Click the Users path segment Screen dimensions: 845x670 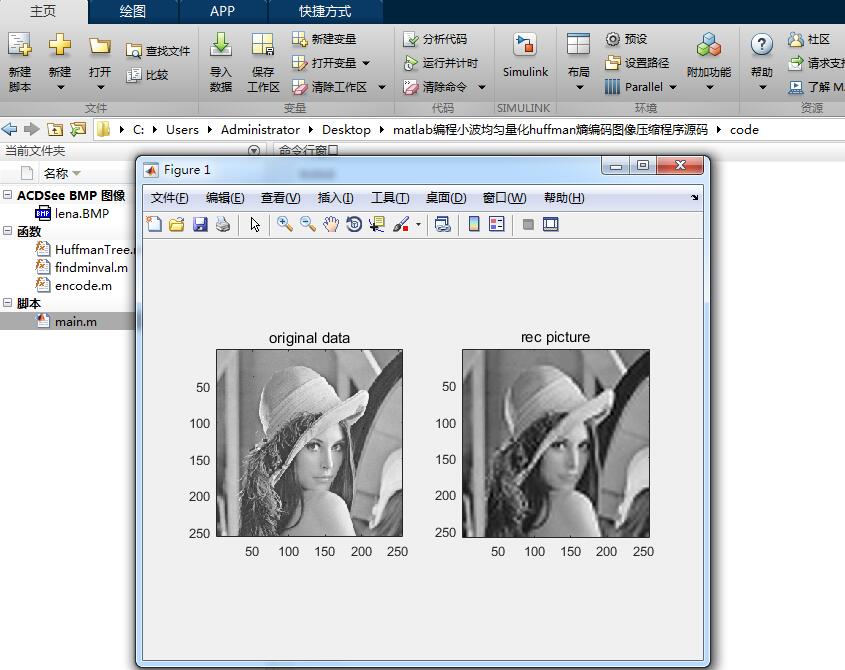182,130
